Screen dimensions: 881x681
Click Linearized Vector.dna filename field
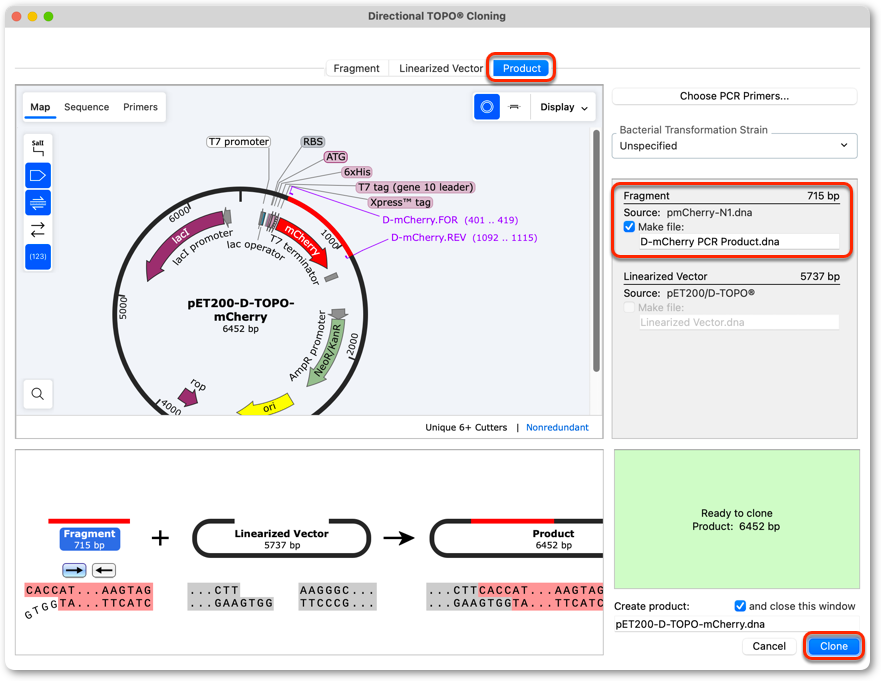(x=738, y=322)
